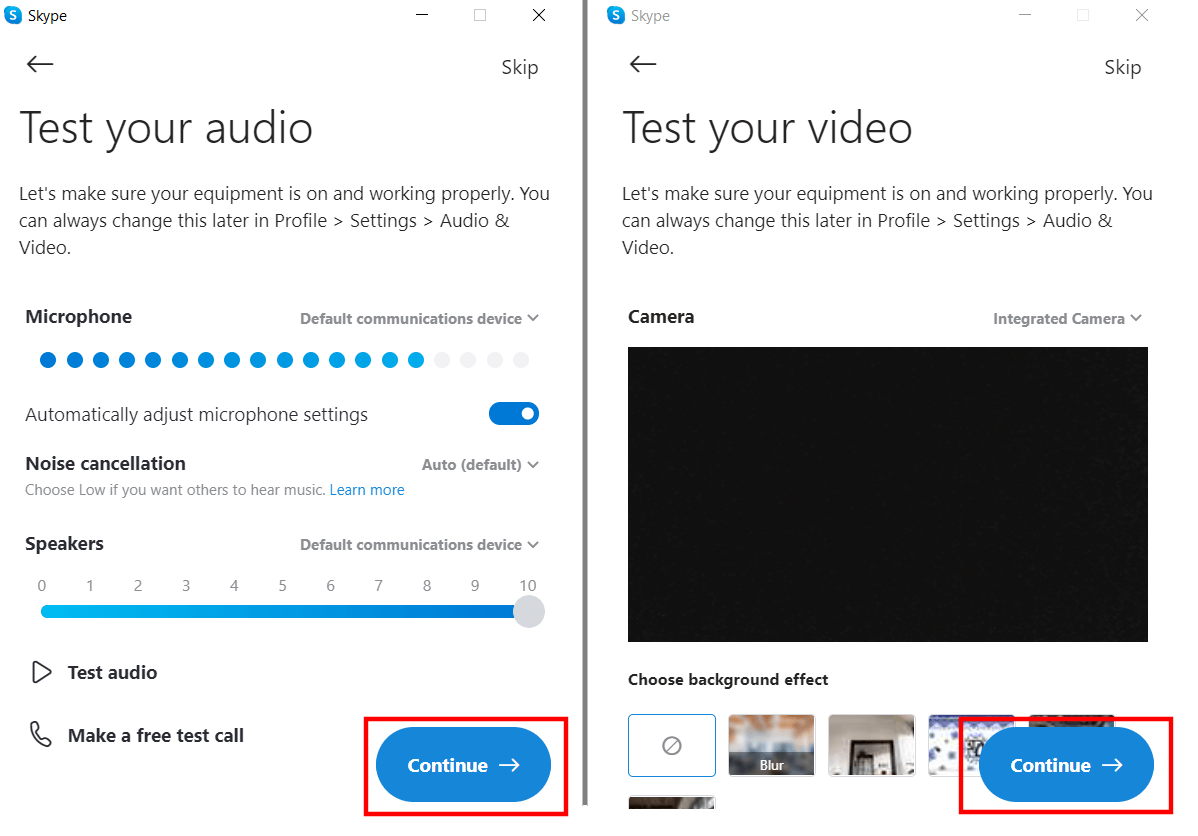
Task: Select the Blur background effect
Action: [772, 745]
